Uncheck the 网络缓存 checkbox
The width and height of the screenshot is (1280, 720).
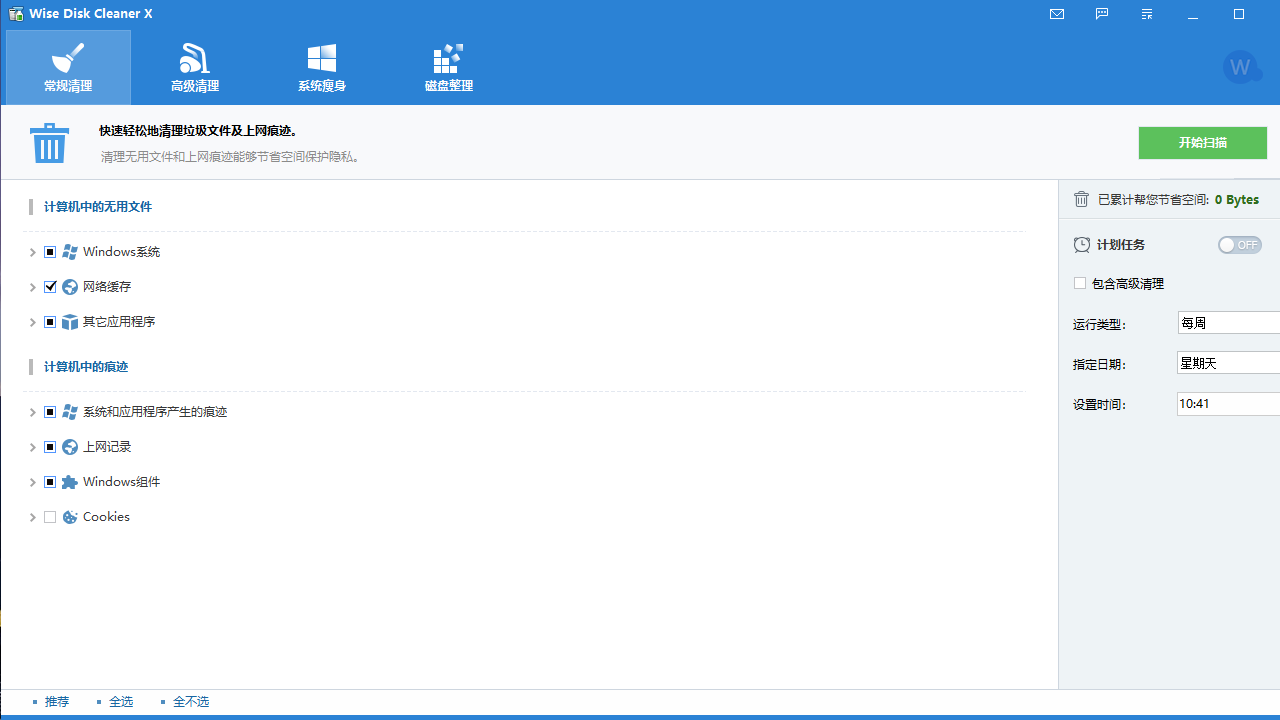point(50,287)
